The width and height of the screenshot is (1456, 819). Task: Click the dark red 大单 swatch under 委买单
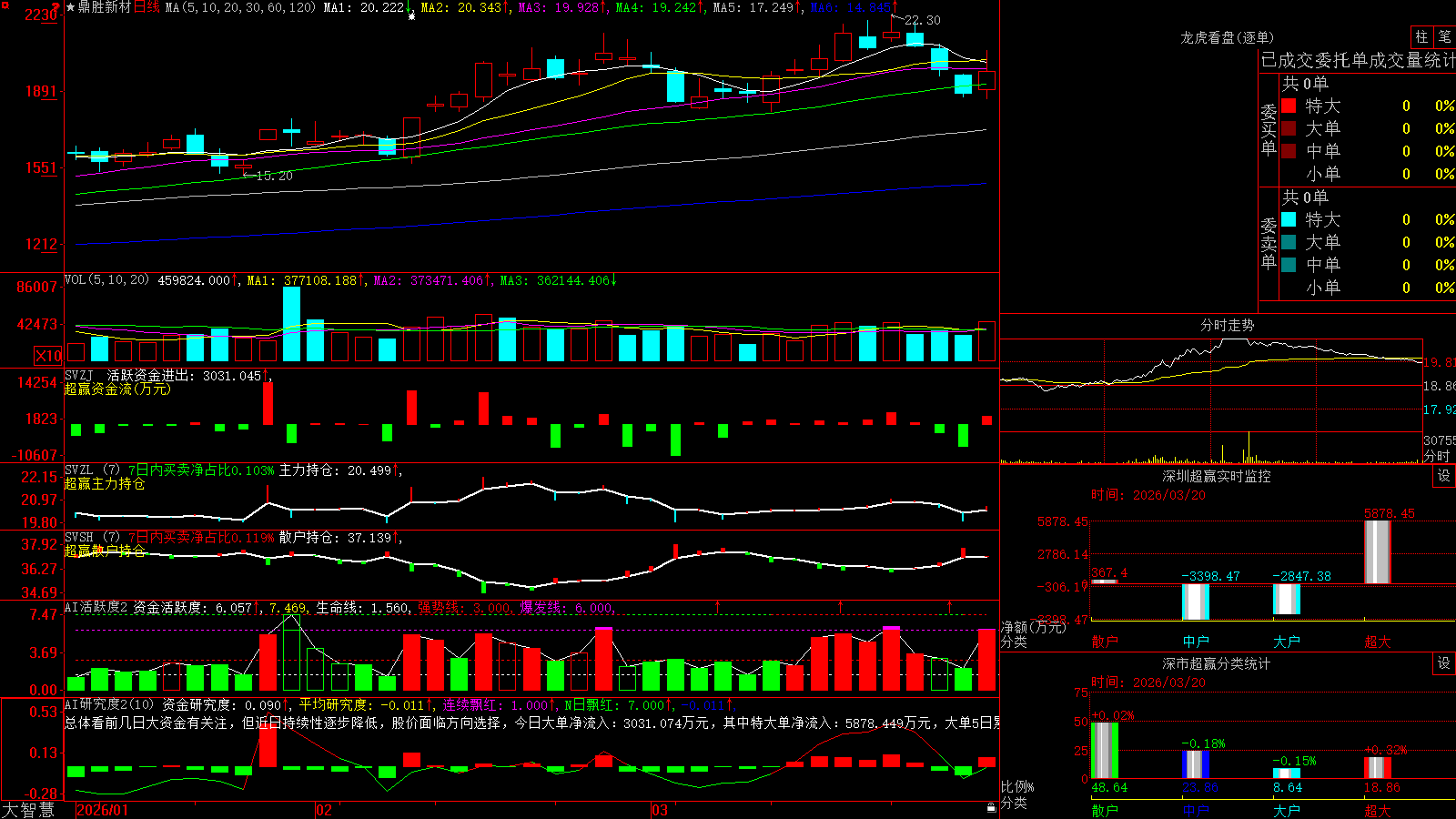[1289, 128]
